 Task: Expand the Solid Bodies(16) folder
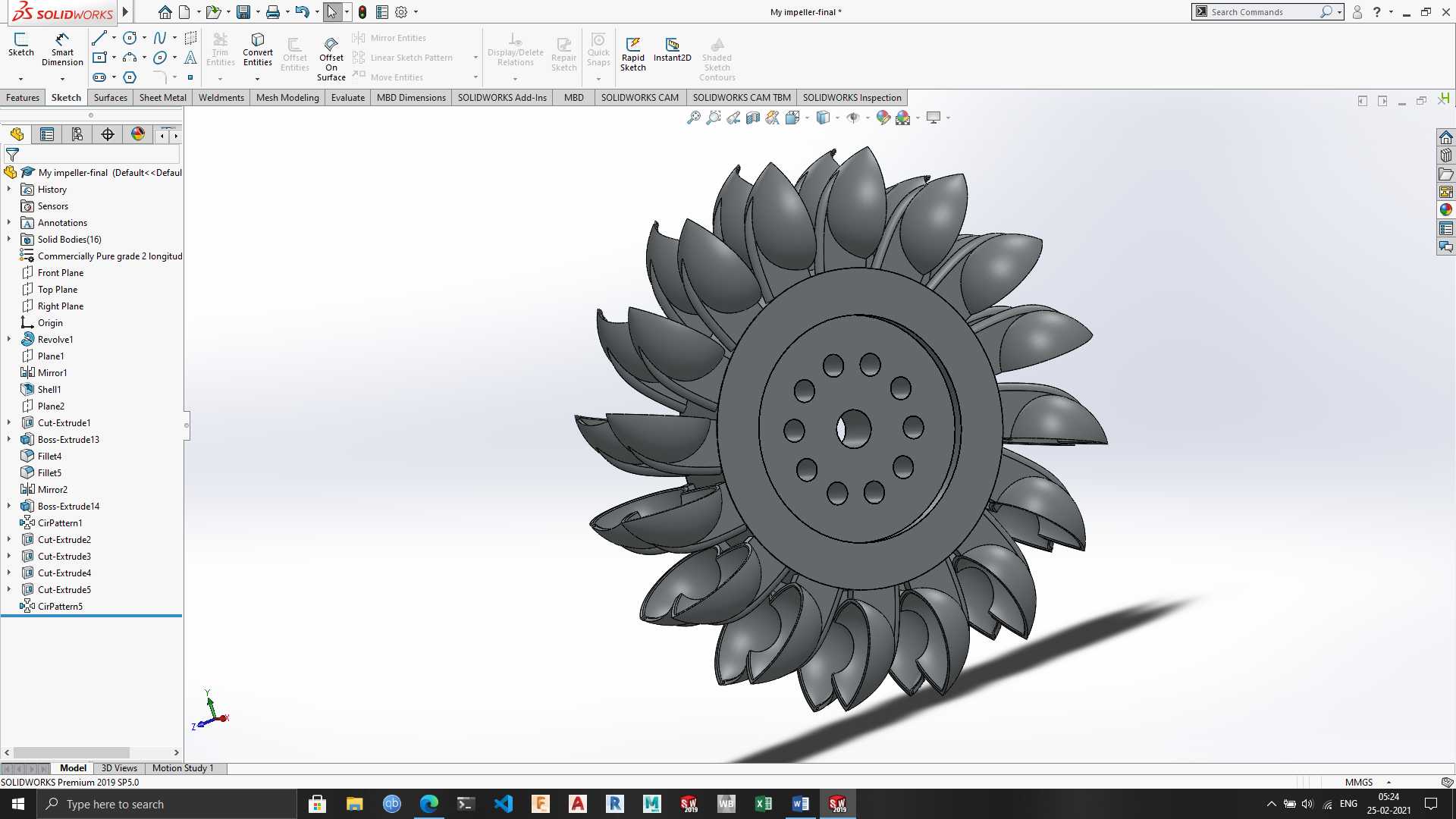coord(9,239)
